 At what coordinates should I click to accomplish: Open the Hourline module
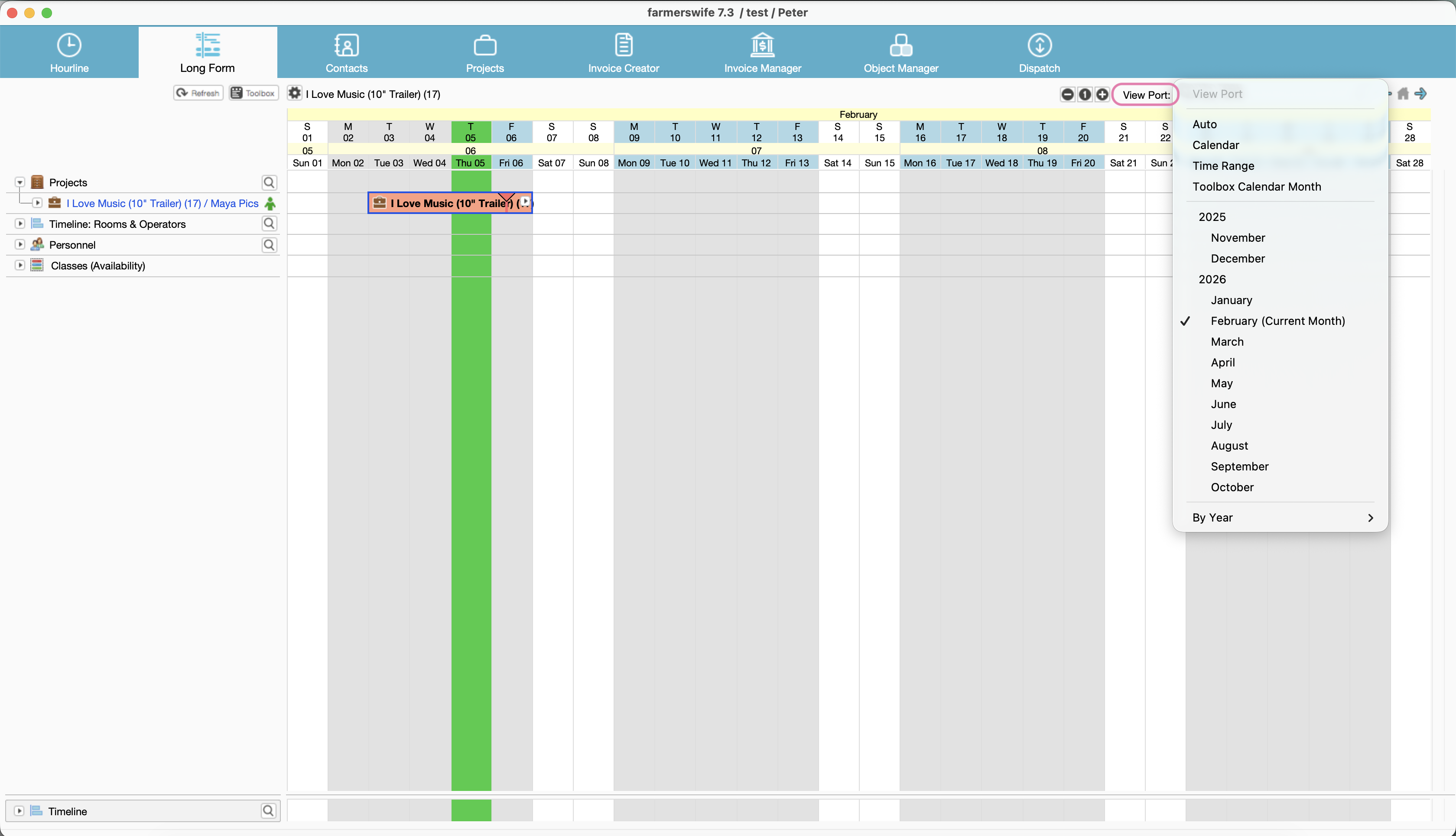[69, 53]
